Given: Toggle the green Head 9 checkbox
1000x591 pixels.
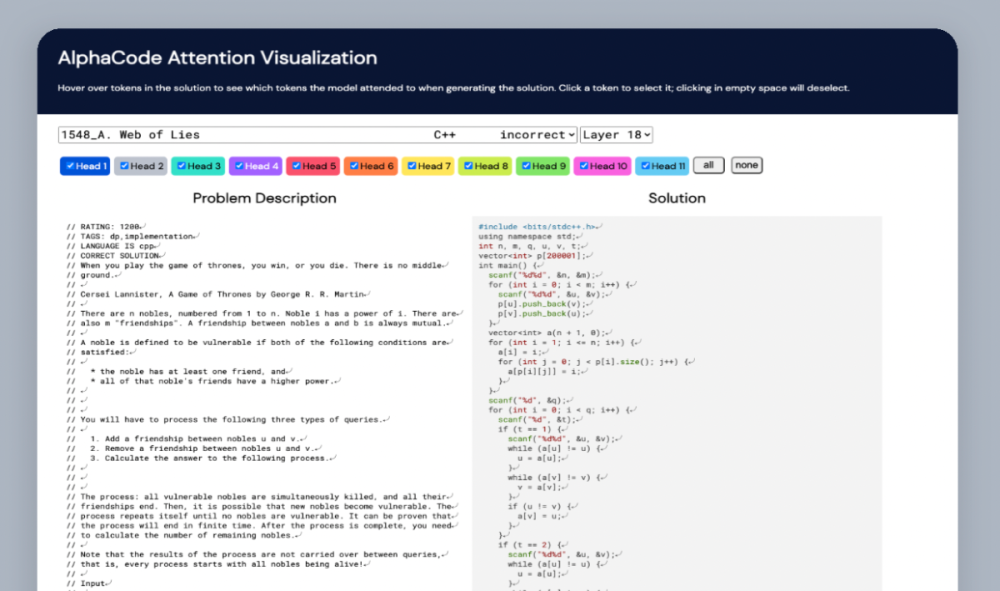Looking at the screenshot, I should (525, 166).
